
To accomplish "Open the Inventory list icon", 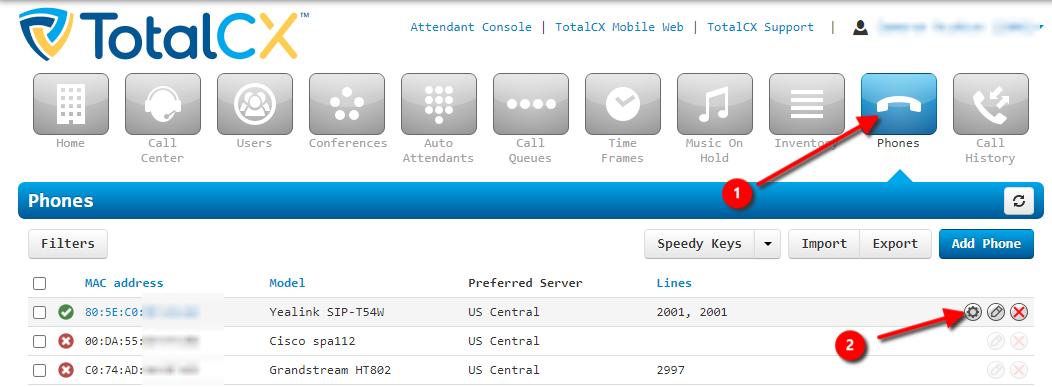I will point(806,105).
